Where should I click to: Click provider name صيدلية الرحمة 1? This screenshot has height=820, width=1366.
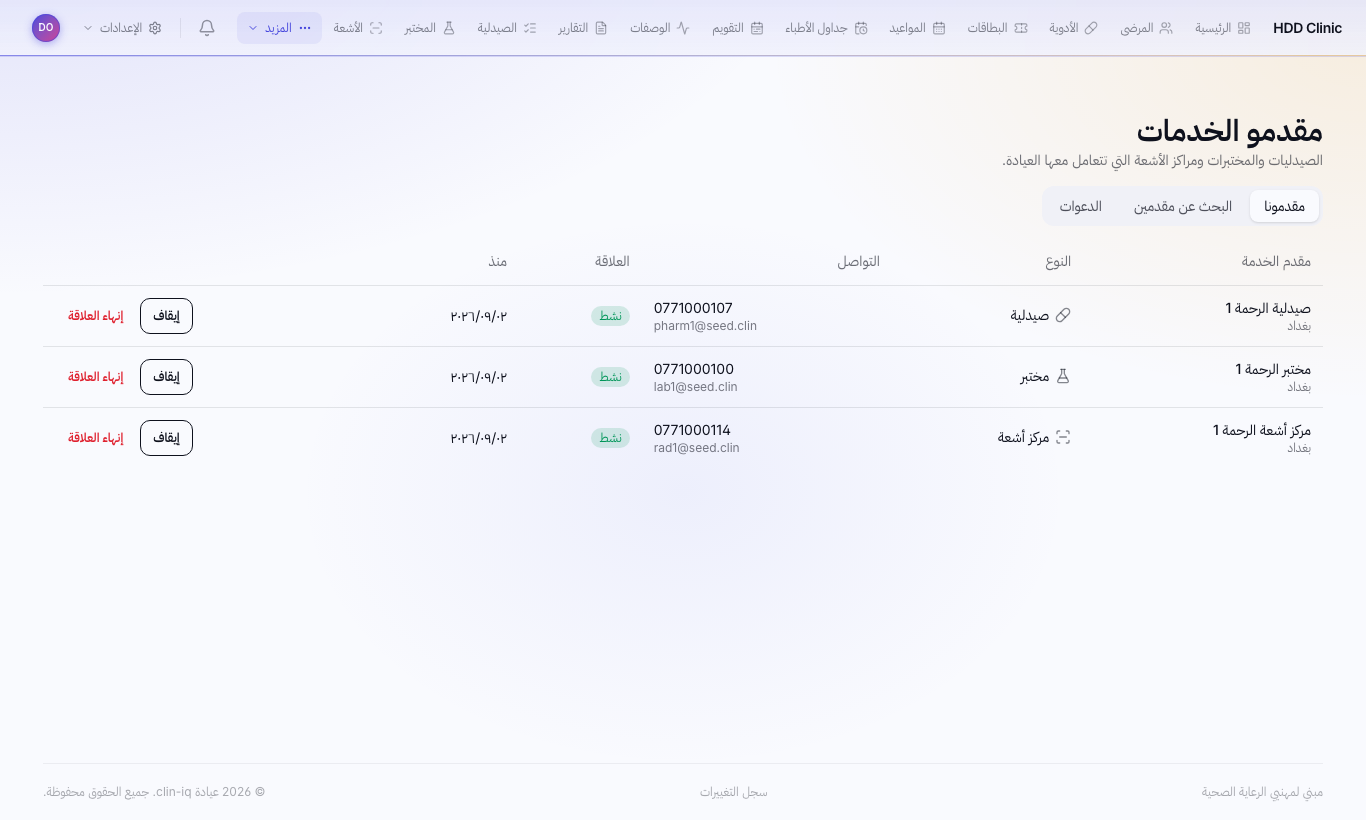point(1268,308)
